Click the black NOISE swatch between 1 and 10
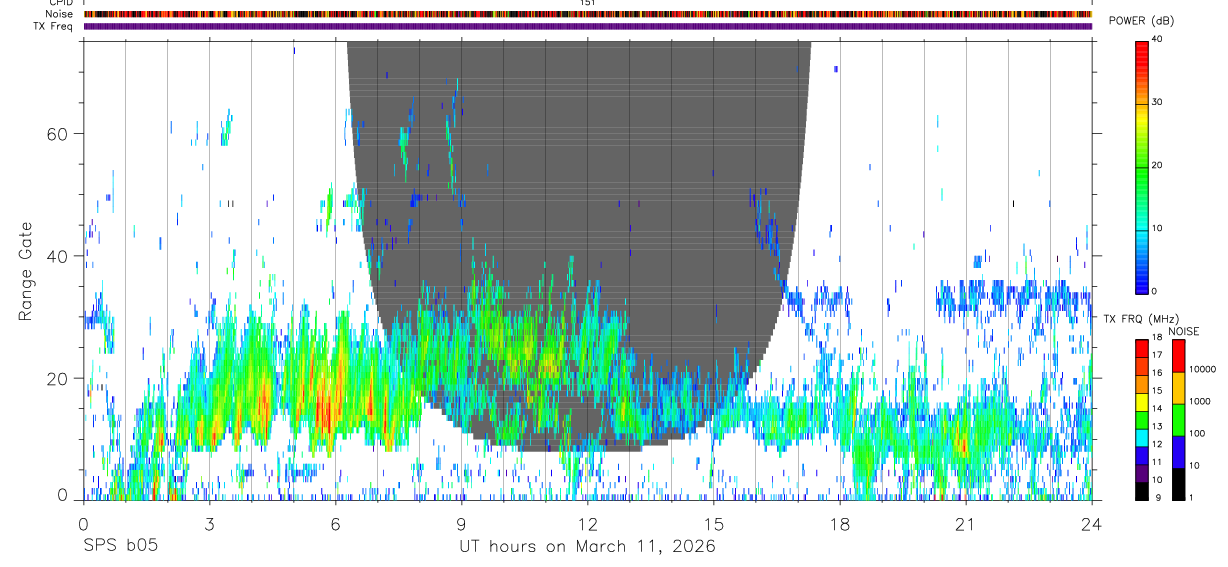This screenshot has height=567, width=1228. 1178,483
